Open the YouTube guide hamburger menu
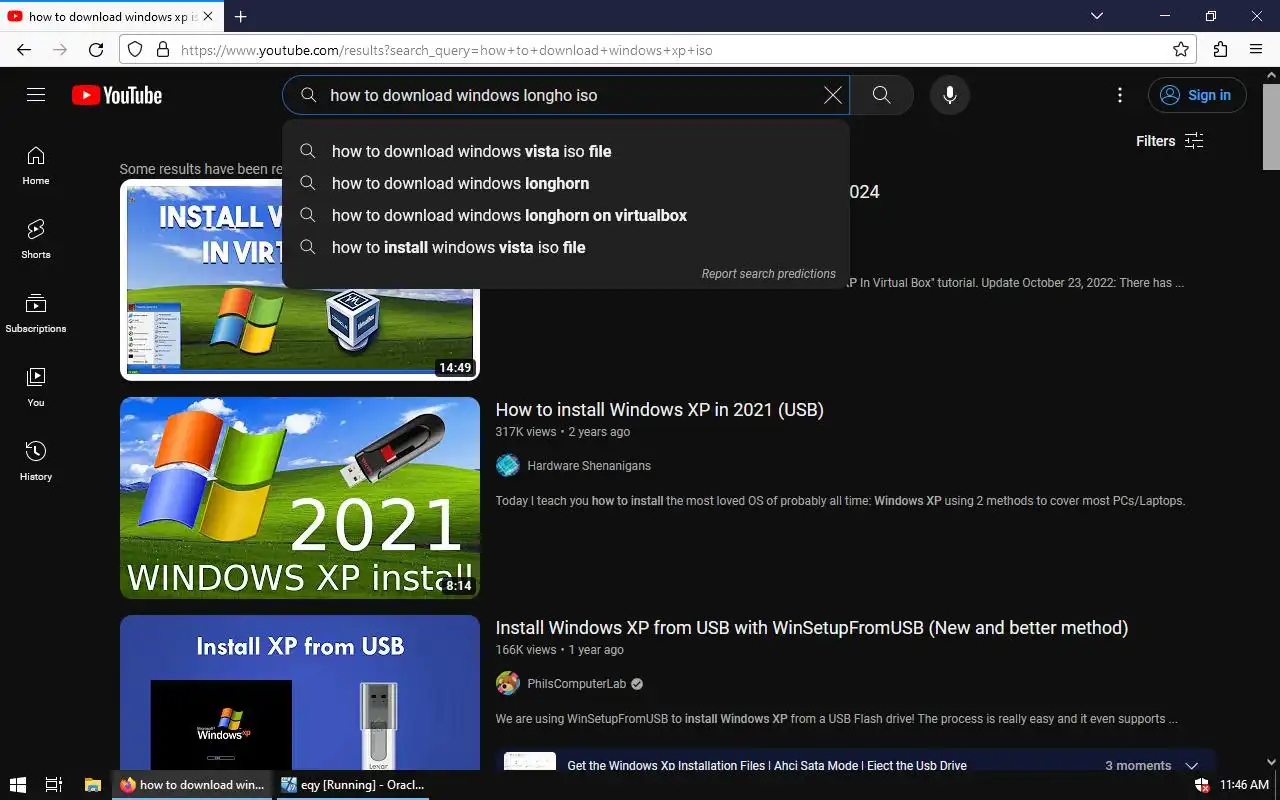This screenshot has height=800, width=1280. 36,95
